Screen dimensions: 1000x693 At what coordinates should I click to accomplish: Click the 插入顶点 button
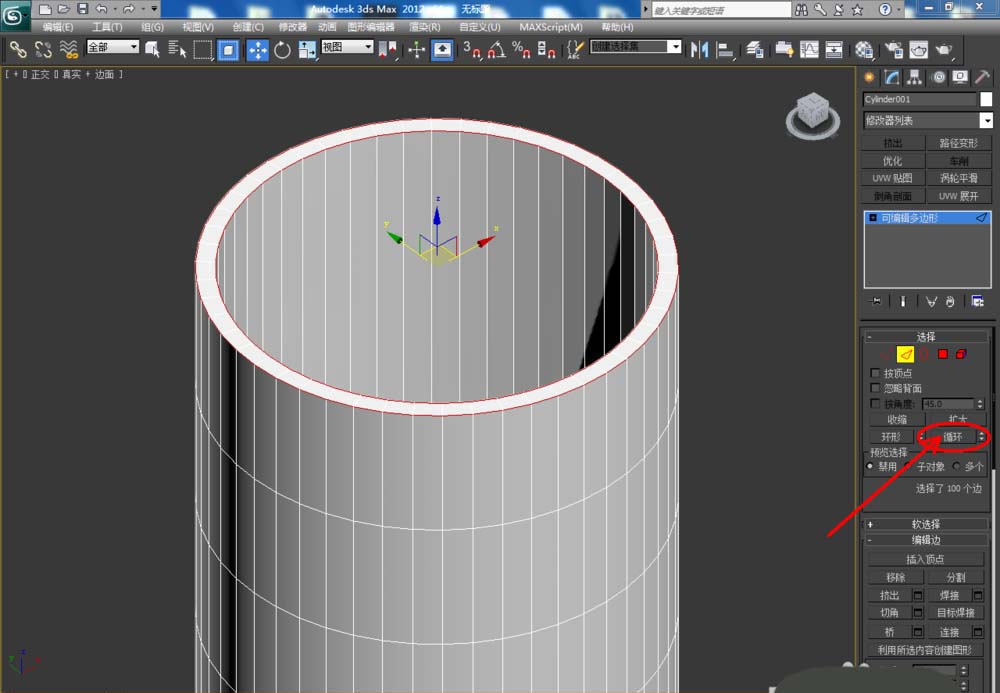925,559
